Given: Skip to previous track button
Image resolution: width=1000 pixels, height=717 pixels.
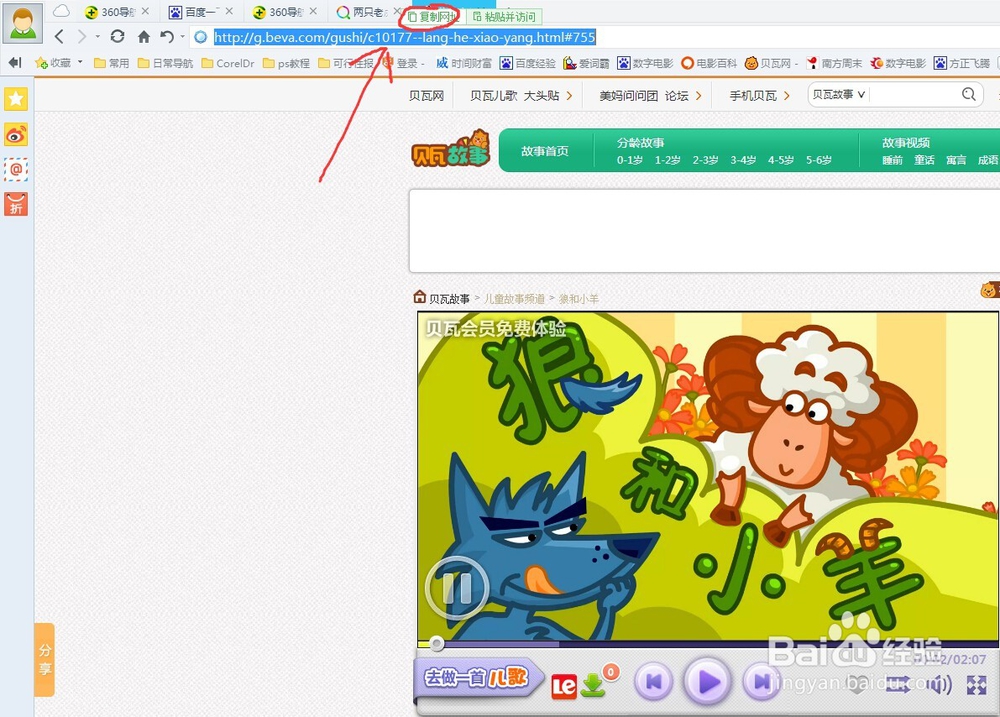Looking at the screenshot, I should click(x=654, y=681).
